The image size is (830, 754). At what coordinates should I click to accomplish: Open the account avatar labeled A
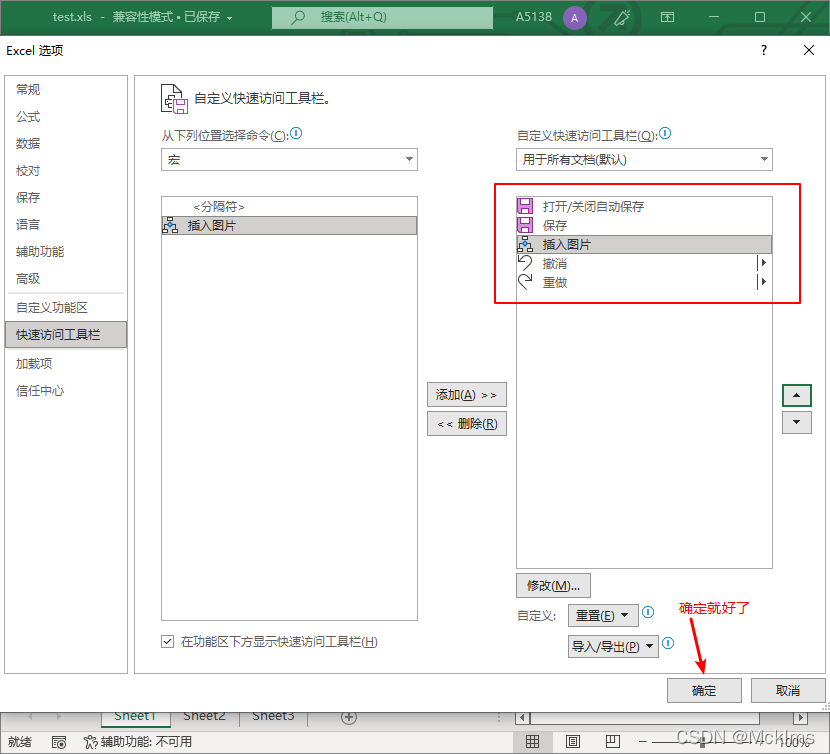pos(574,18)
